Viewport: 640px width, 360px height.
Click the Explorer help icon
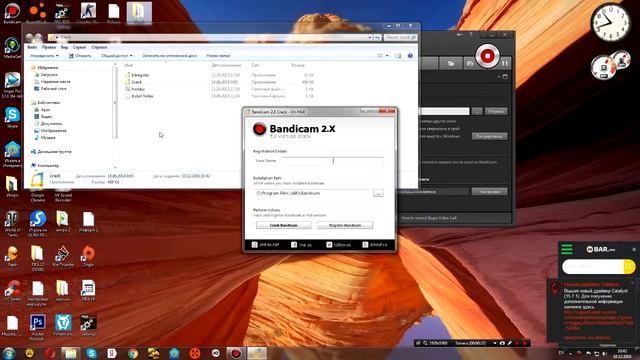(x=410, y=56)
